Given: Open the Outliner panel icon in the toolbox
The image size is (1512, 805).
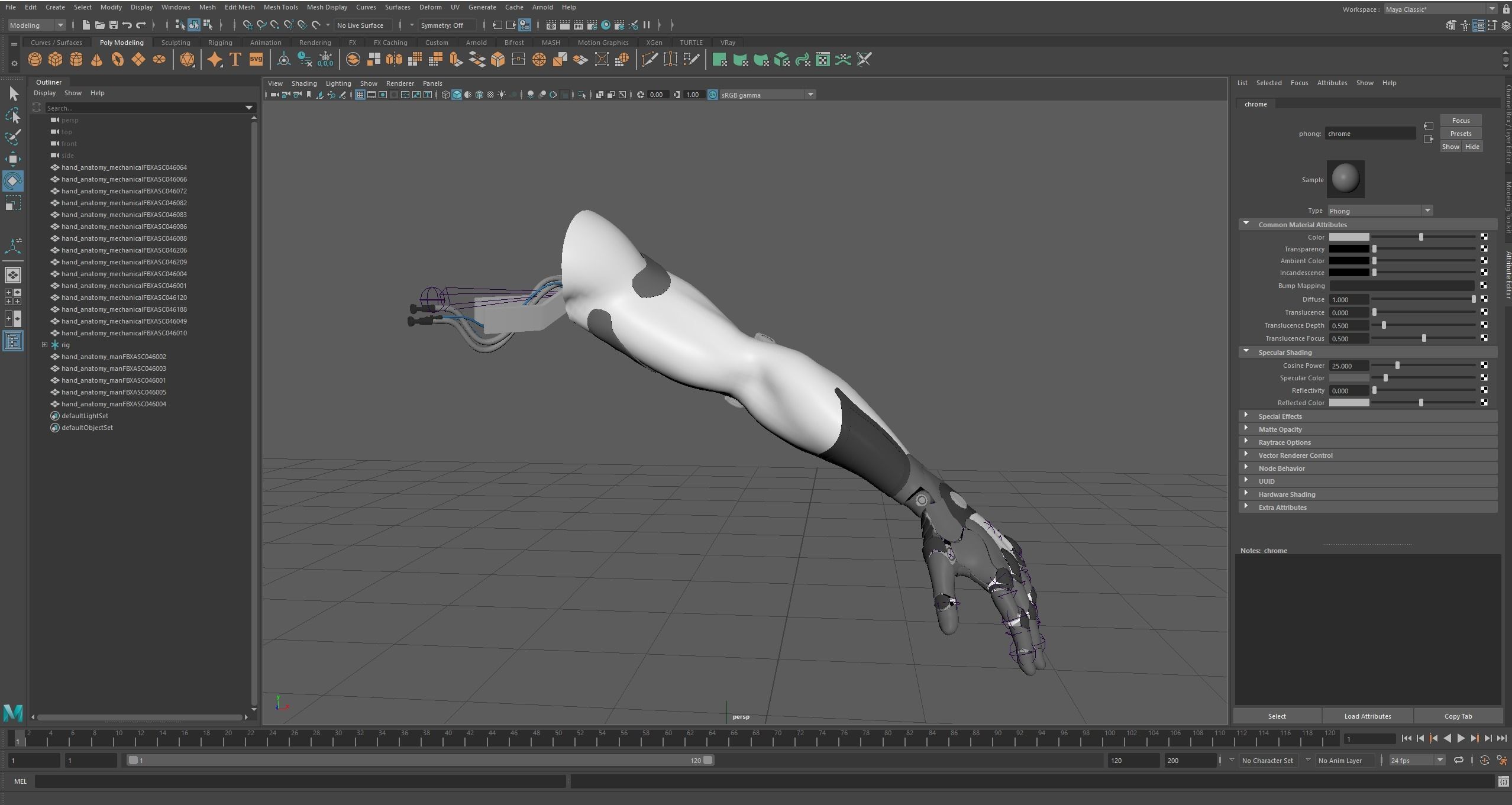Looking at the screenshot, I should (x=12, y=340).
